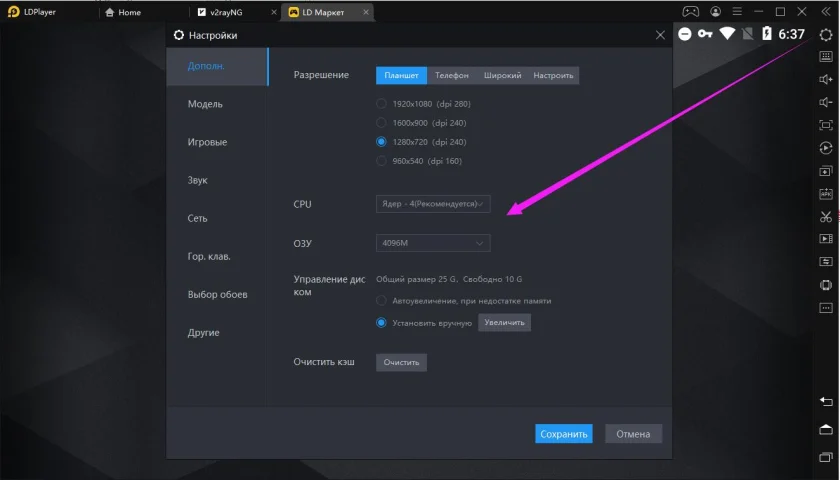Click the disk size text Общий размер 25 G

[x=417, y=279]
